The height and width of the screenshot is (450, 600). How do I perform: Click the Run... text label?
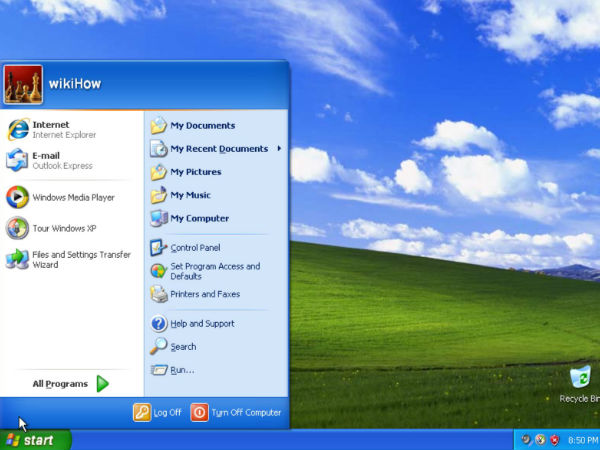(x=182, y=370)
